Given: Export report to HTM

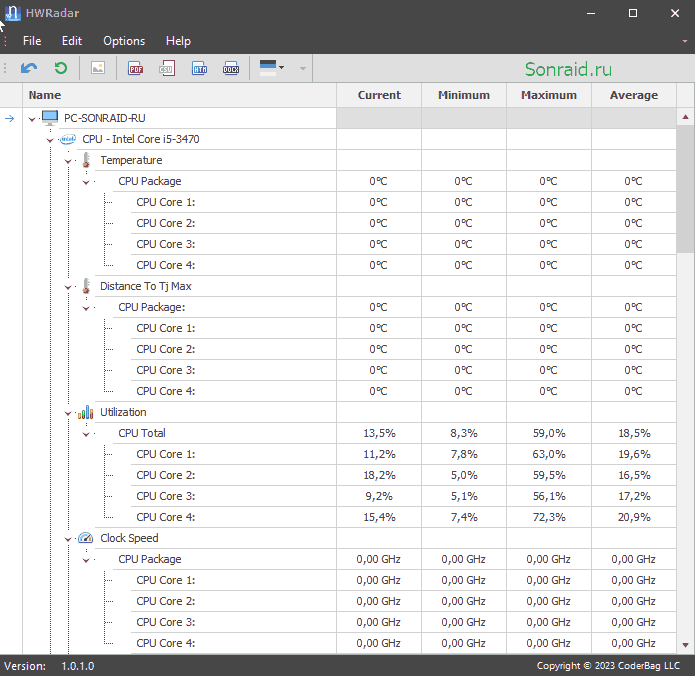Looking at the screenshot, I should click(x=199, y=68).
